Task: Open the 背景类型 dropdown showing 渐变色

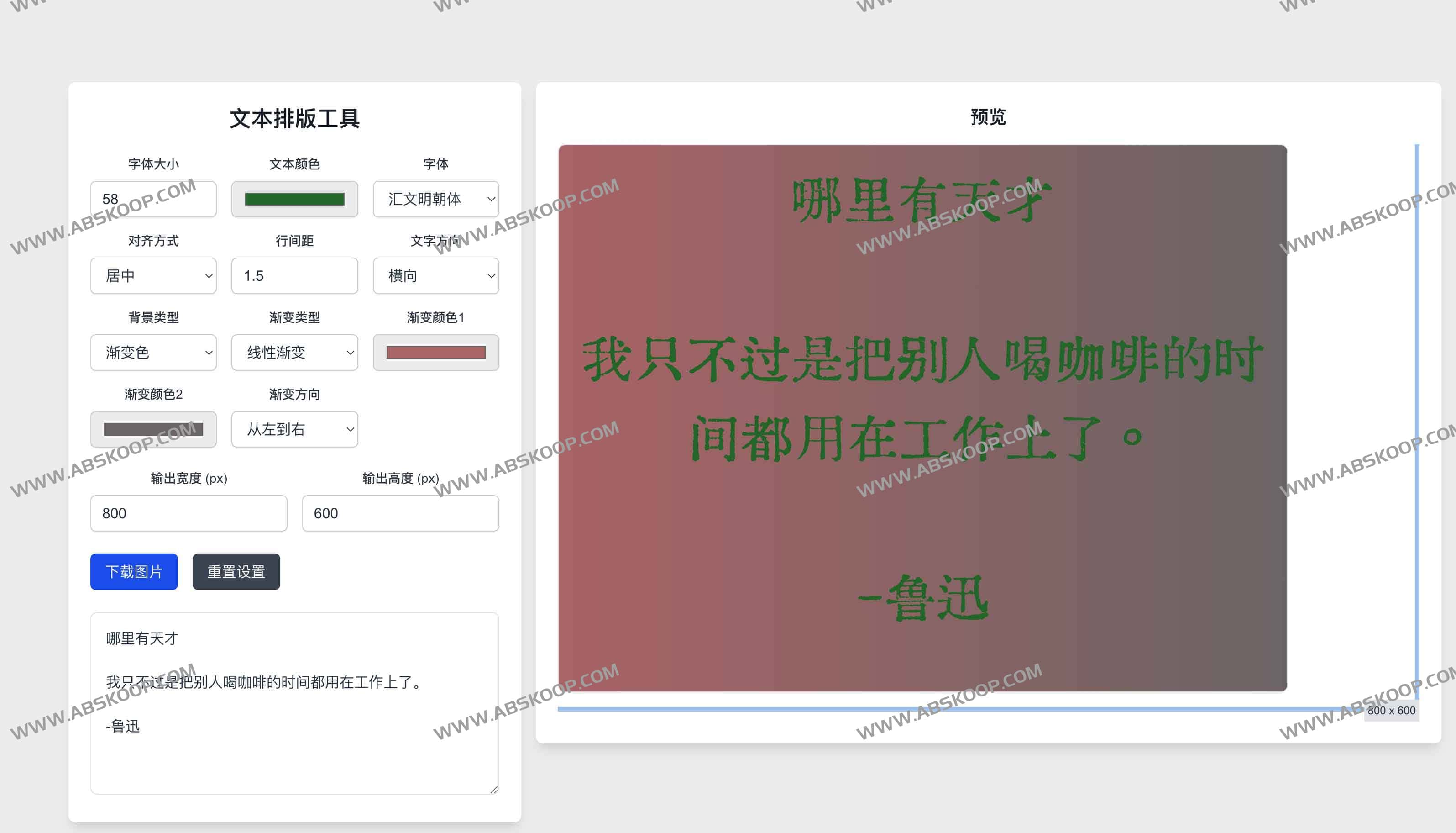Action: pyautogui.click(x=152, y=353)
